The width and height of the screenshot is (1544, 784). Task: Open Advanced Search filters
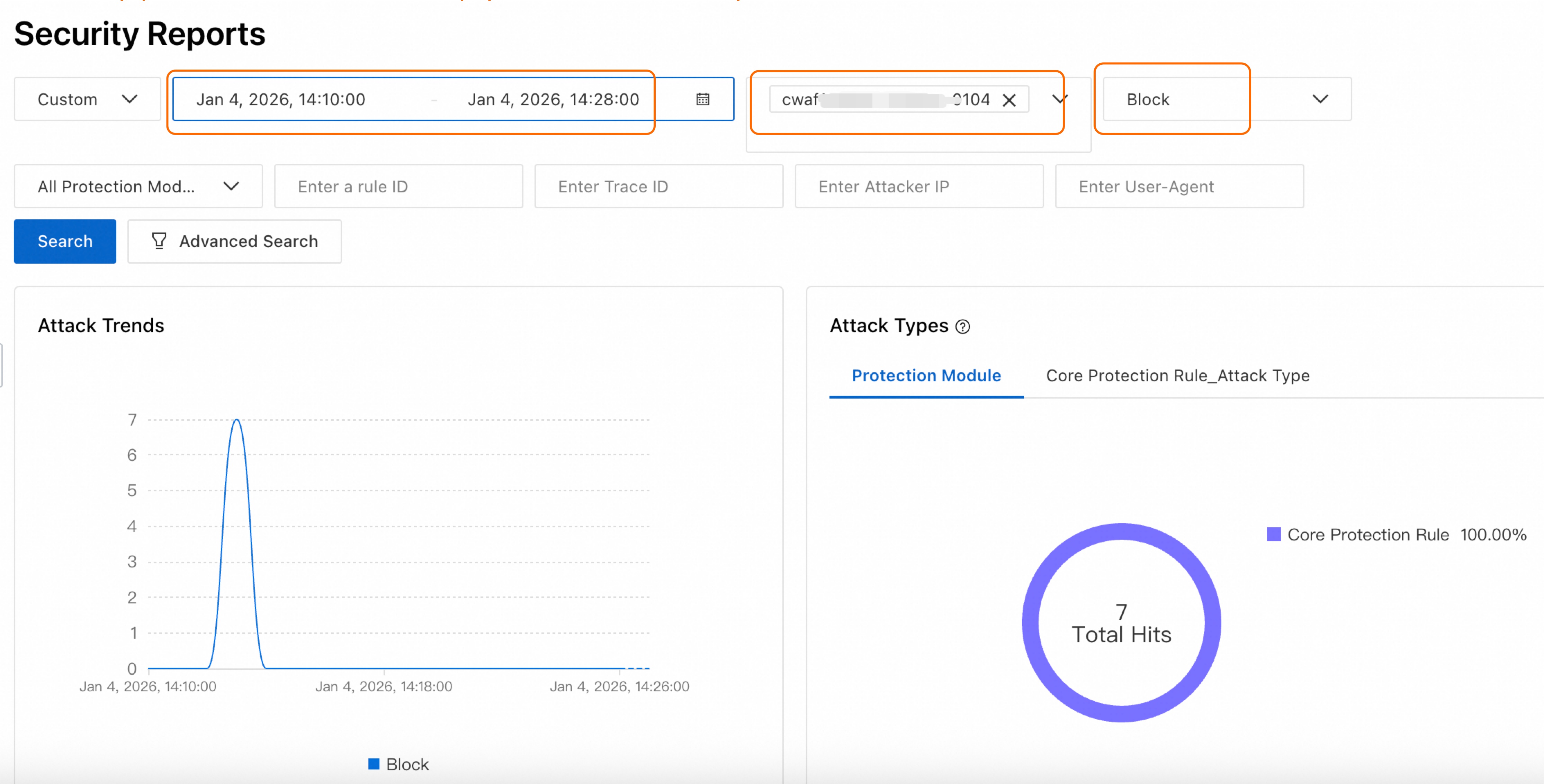point(234,241)
